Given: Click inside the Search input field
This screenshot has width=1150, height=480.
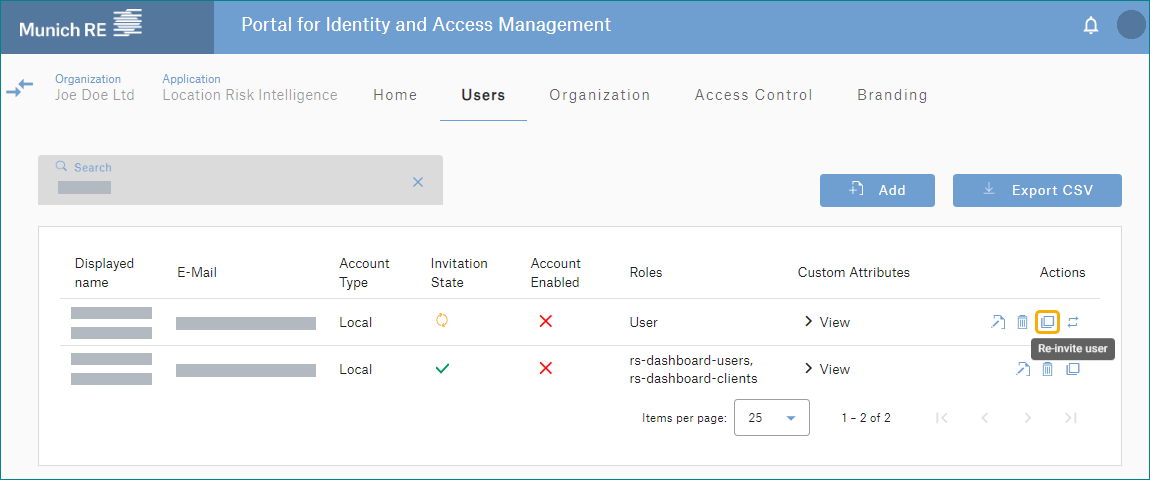Looking at the screenshot, I should click(241, 180).
